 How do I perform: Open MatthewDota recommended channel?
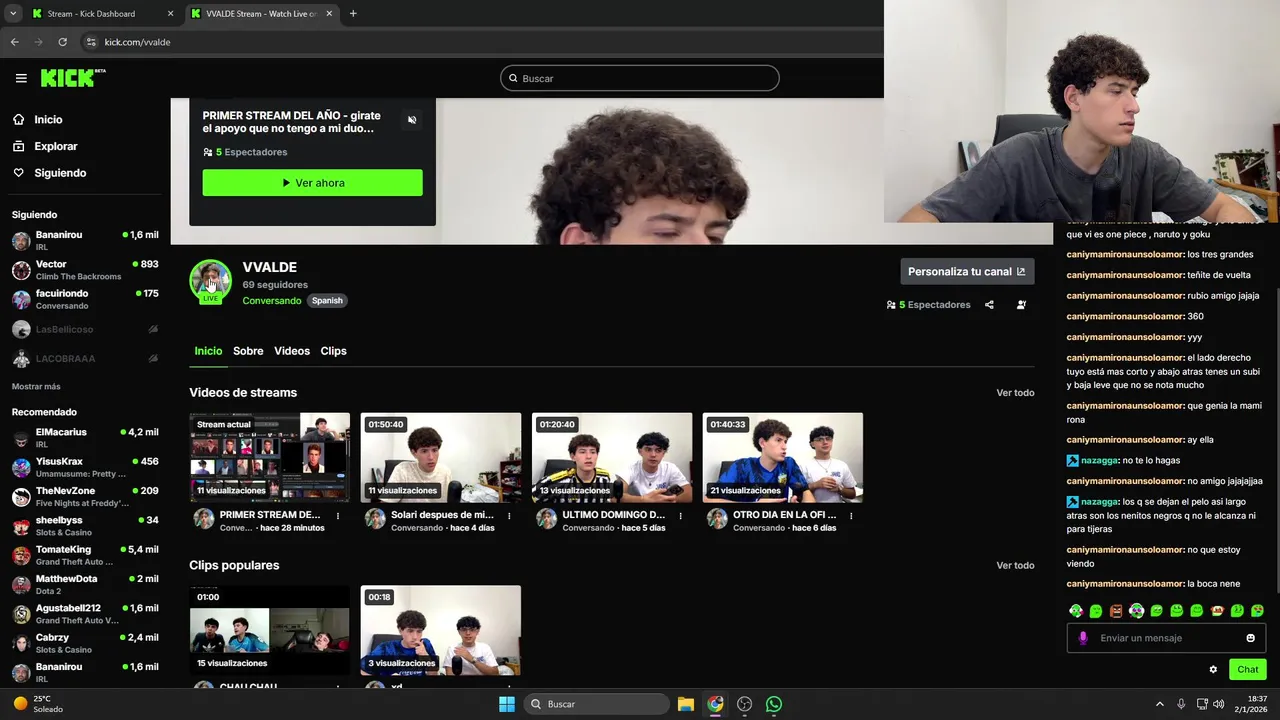pyautogui.click(x=85, y=584)
